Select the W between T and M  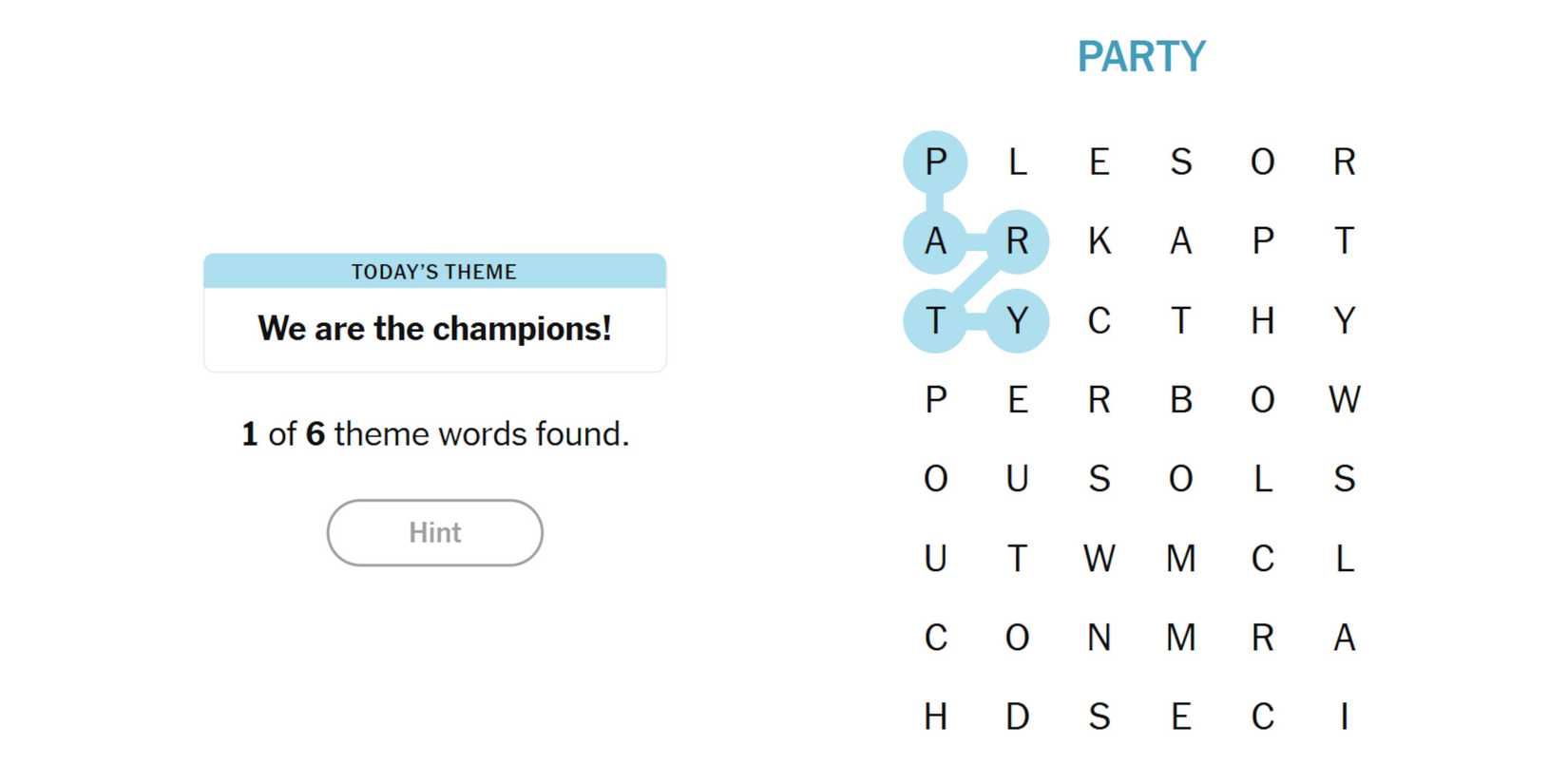coord(1099,559)
